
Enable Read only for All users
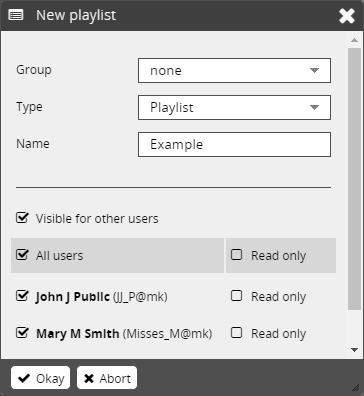tap(236, 255)
